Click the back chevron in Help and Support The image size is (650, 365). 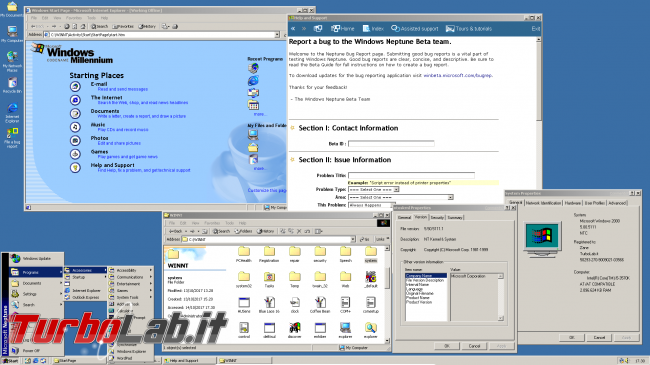pyautogui.click(x=293, y=29)
